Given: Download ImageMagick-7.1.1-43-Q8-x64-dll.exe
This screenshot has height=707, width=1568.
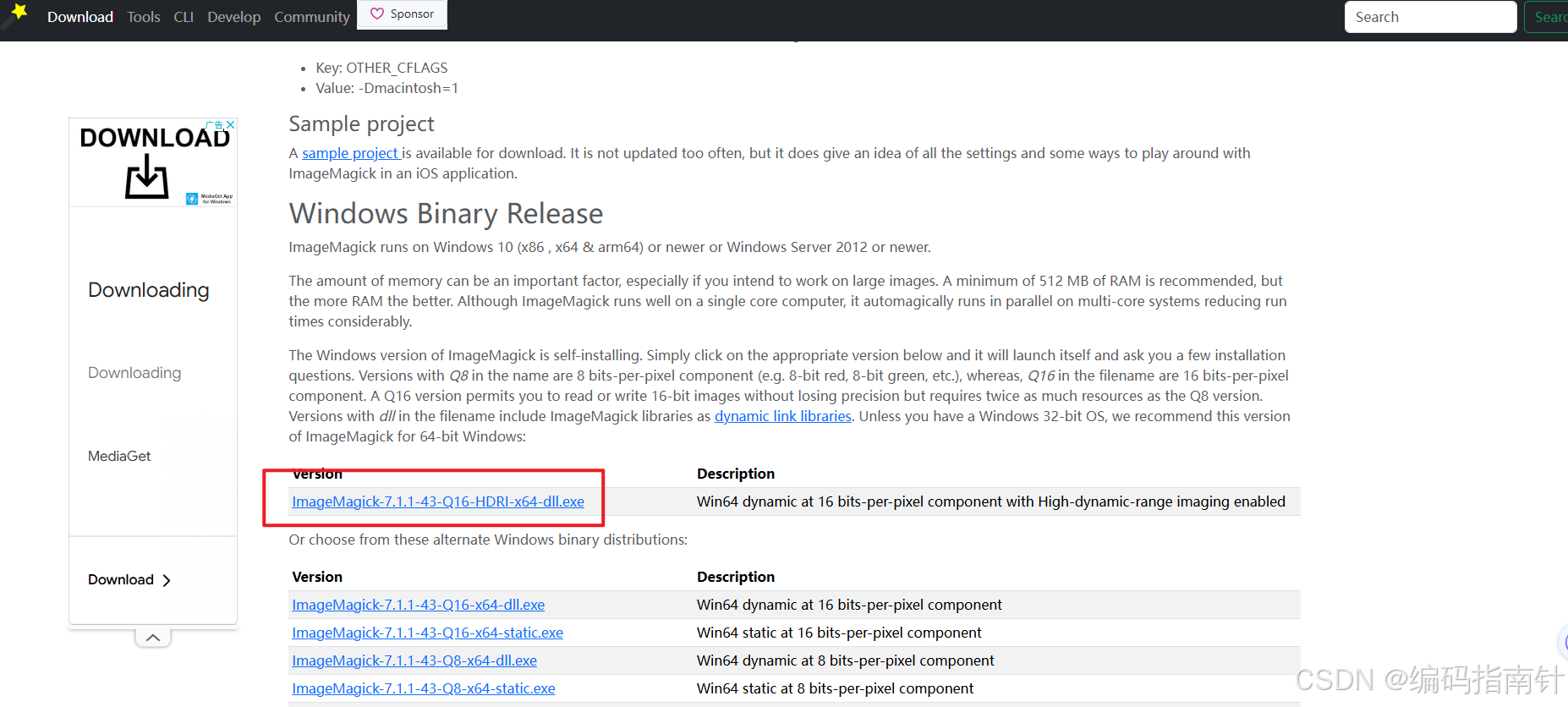Looking at the screenshot, I should [x=414, y=660].
